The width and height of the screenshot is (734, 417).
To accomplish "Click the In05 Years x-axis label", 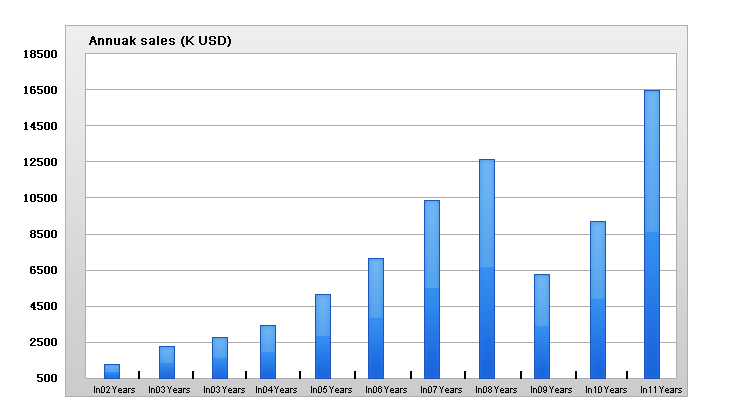I will pos(332,388).
